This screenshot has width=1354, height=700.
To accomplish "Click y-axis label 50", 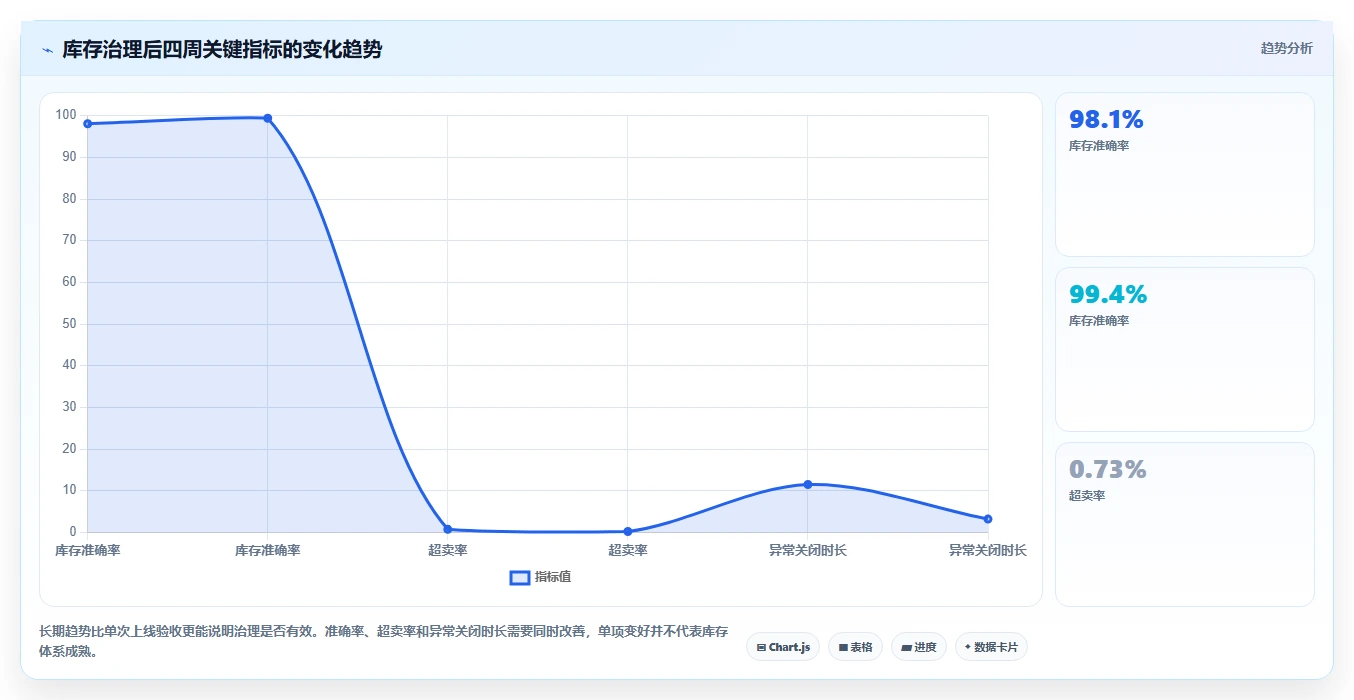I will tap(70, 324).
